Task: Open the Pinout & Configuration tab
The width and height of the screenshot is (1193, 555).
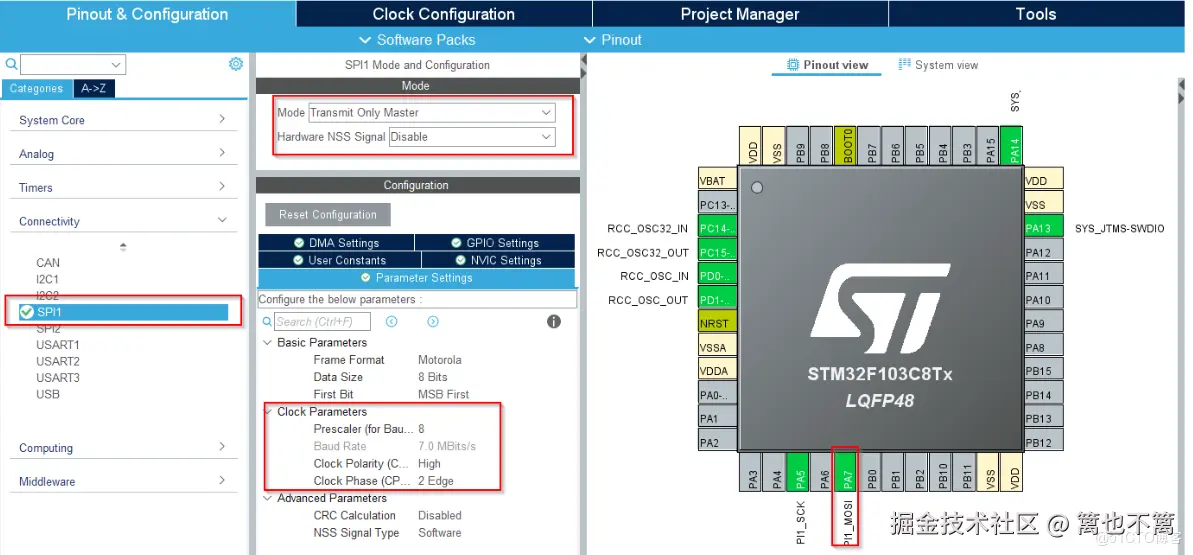Action: pyautogui.click(x=147, y=14)
